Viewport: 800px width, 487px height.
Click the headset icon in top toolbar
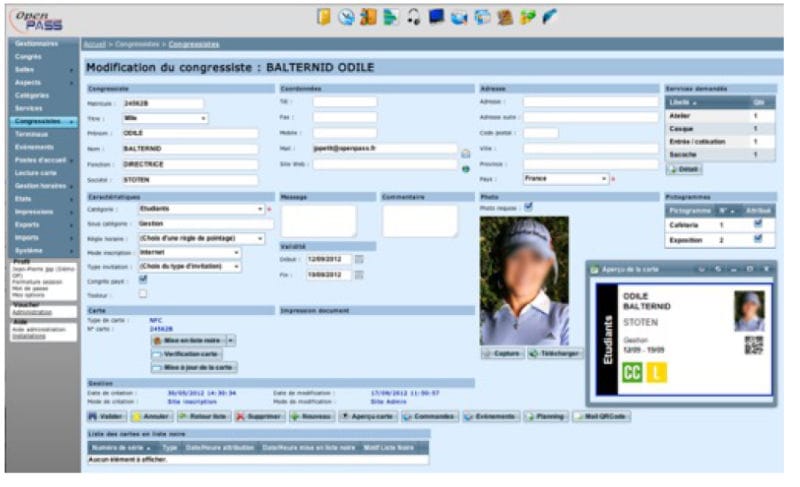click(x=414, y=17)
